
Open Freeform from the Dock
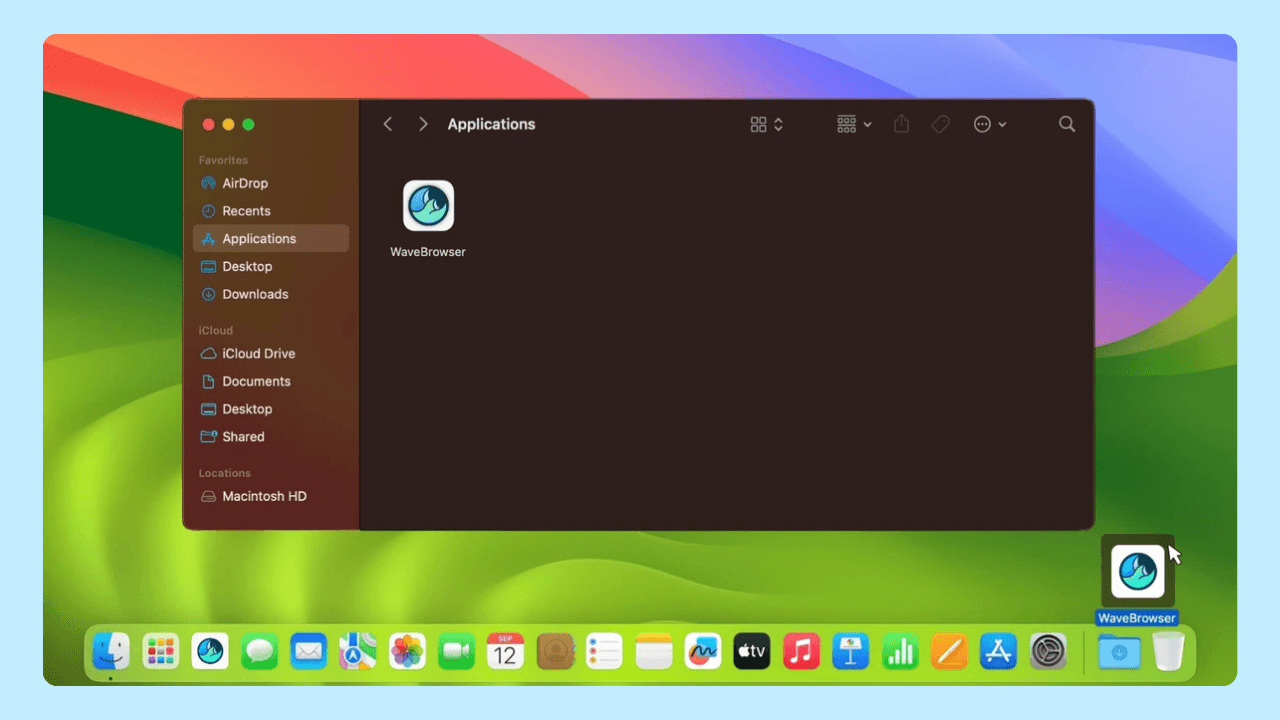tap(703, 652)
